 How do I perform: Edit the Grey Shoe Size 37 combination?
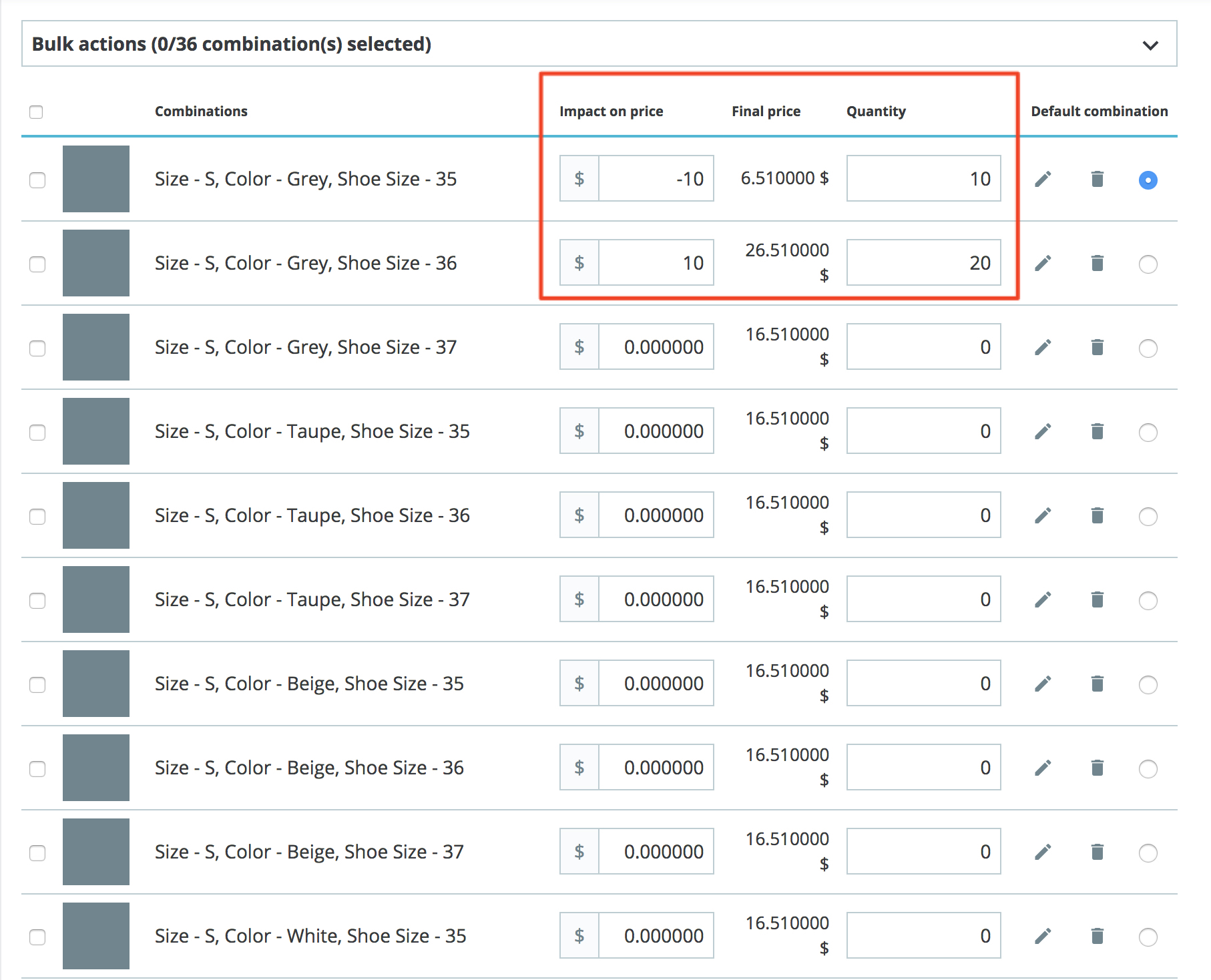(1043, 347)
